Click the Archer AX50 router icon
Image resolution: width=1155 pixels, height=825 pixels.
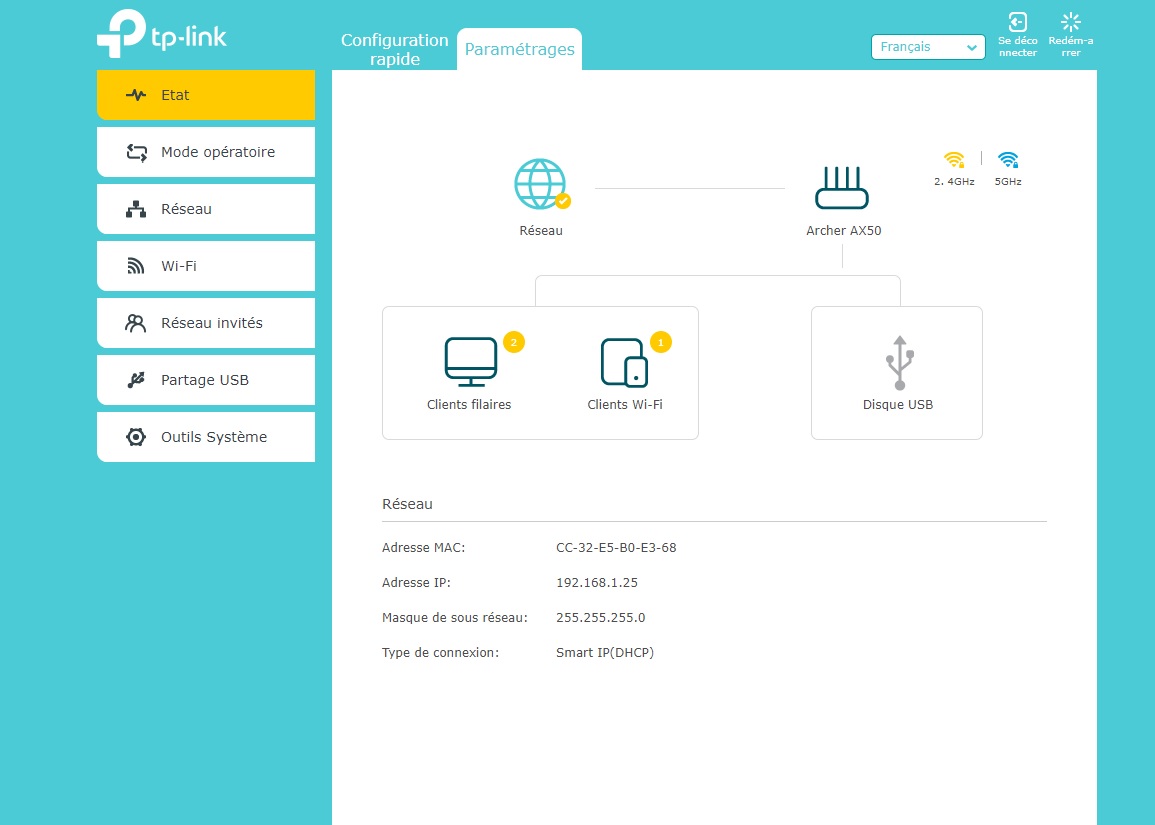point(843,188)
